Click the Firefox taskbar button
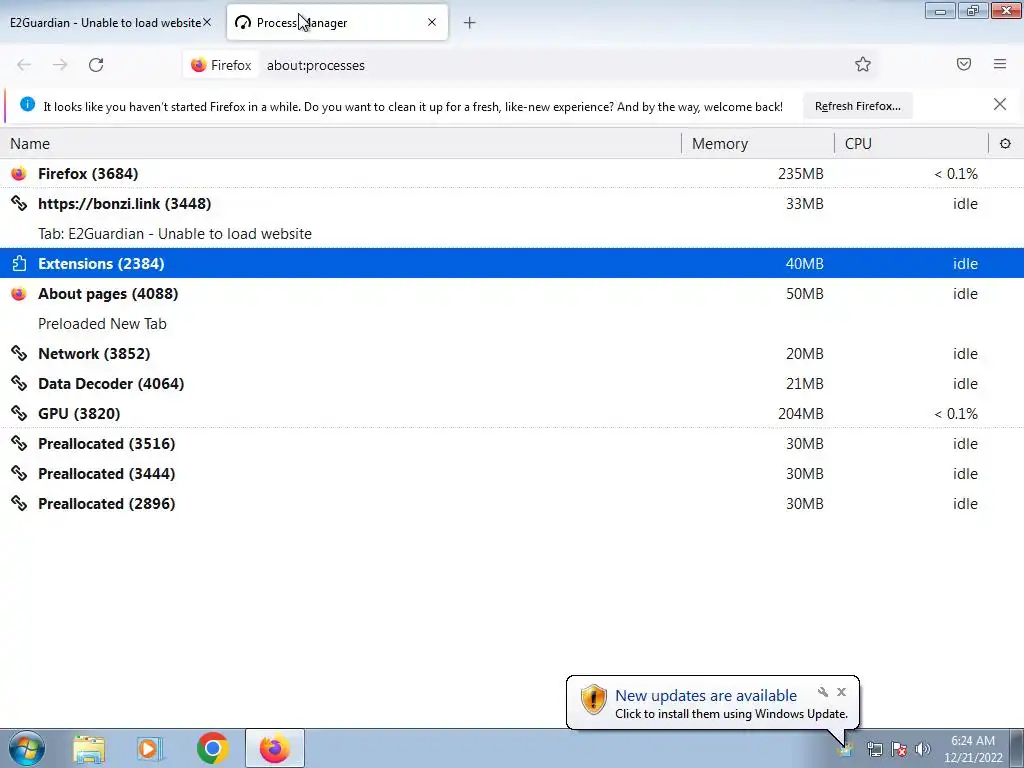Screen dimensions: 1024x768 [275, 748]
